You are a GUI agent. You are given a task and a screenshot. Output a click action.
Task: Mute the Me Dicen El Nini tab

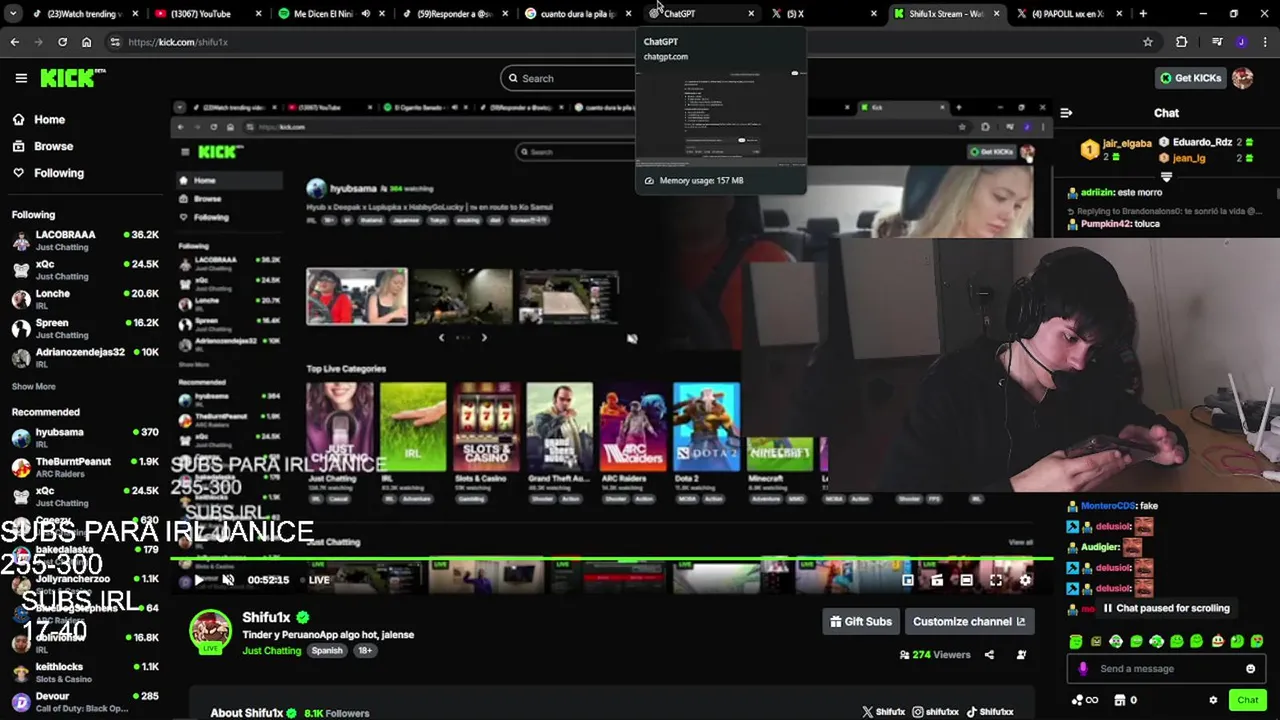pos(365,14)
